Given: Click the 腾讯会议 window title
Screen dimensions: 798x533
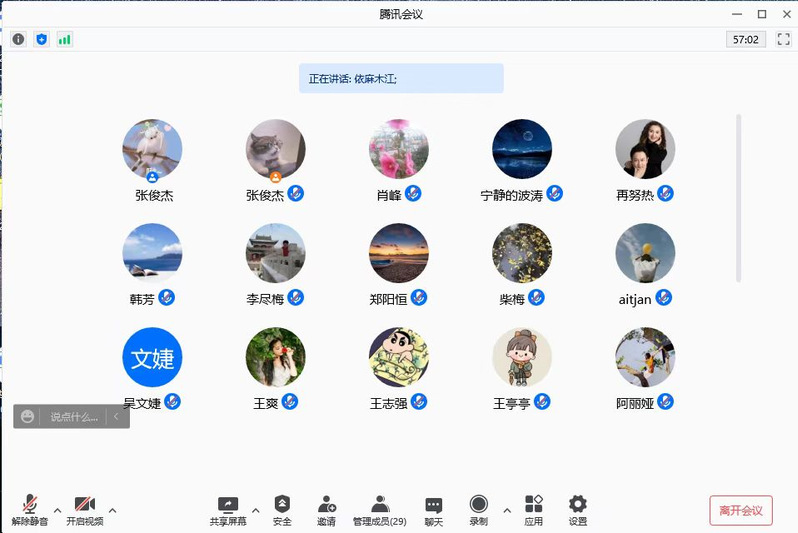Looking at the screenshot, I should point(401,14).
